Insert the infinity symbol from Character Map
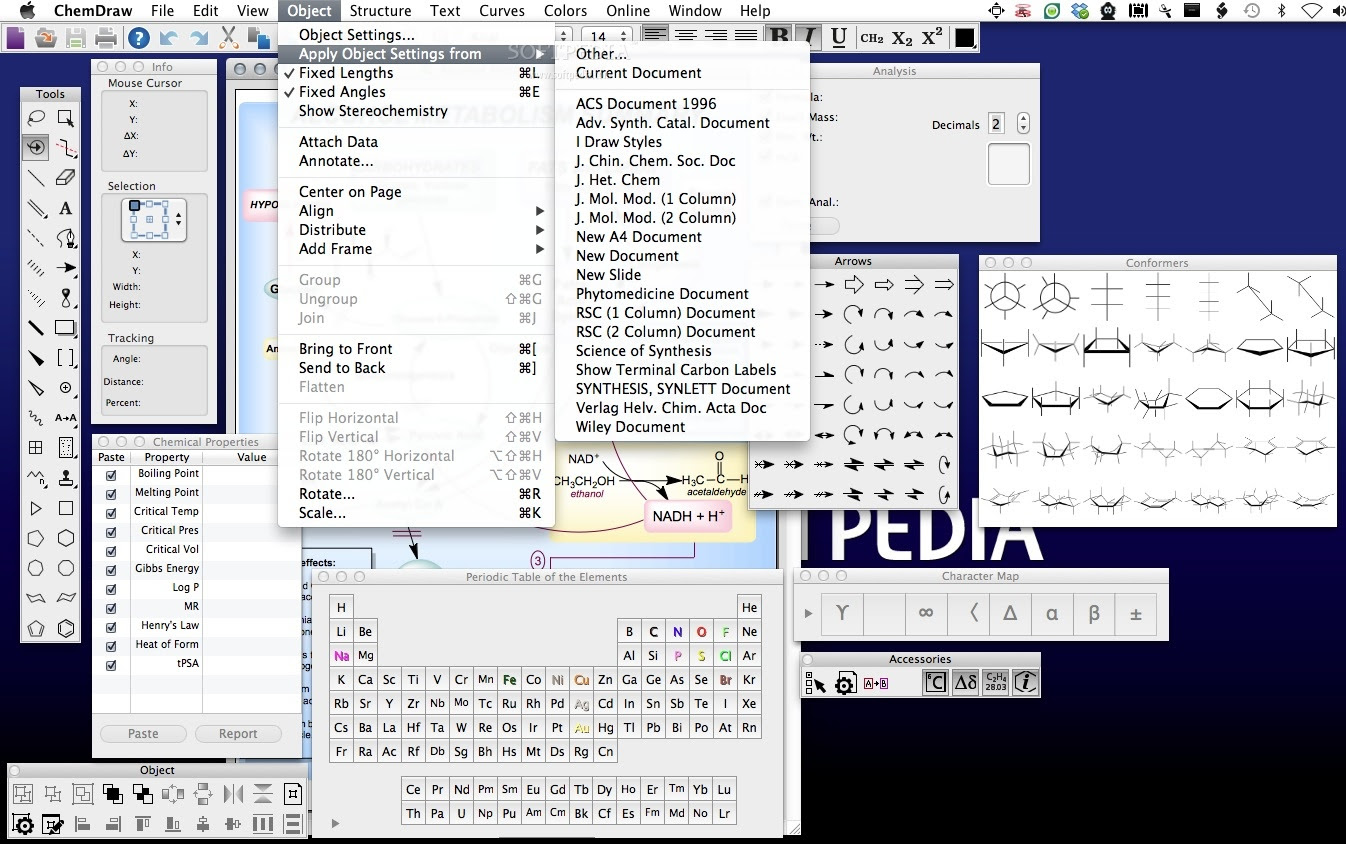 click(x=926, y=614)
